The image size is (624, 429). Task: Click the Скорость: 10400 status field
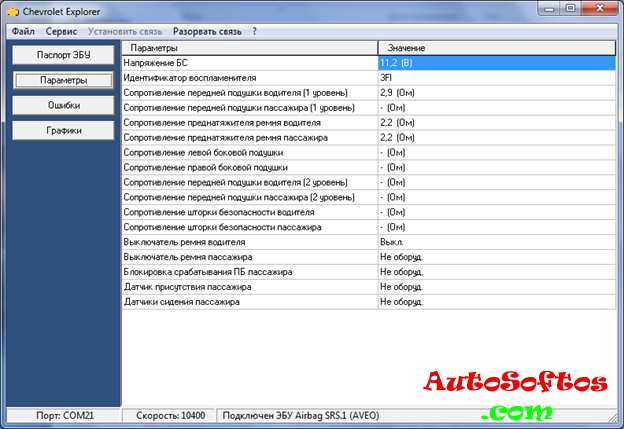point(169,415)
